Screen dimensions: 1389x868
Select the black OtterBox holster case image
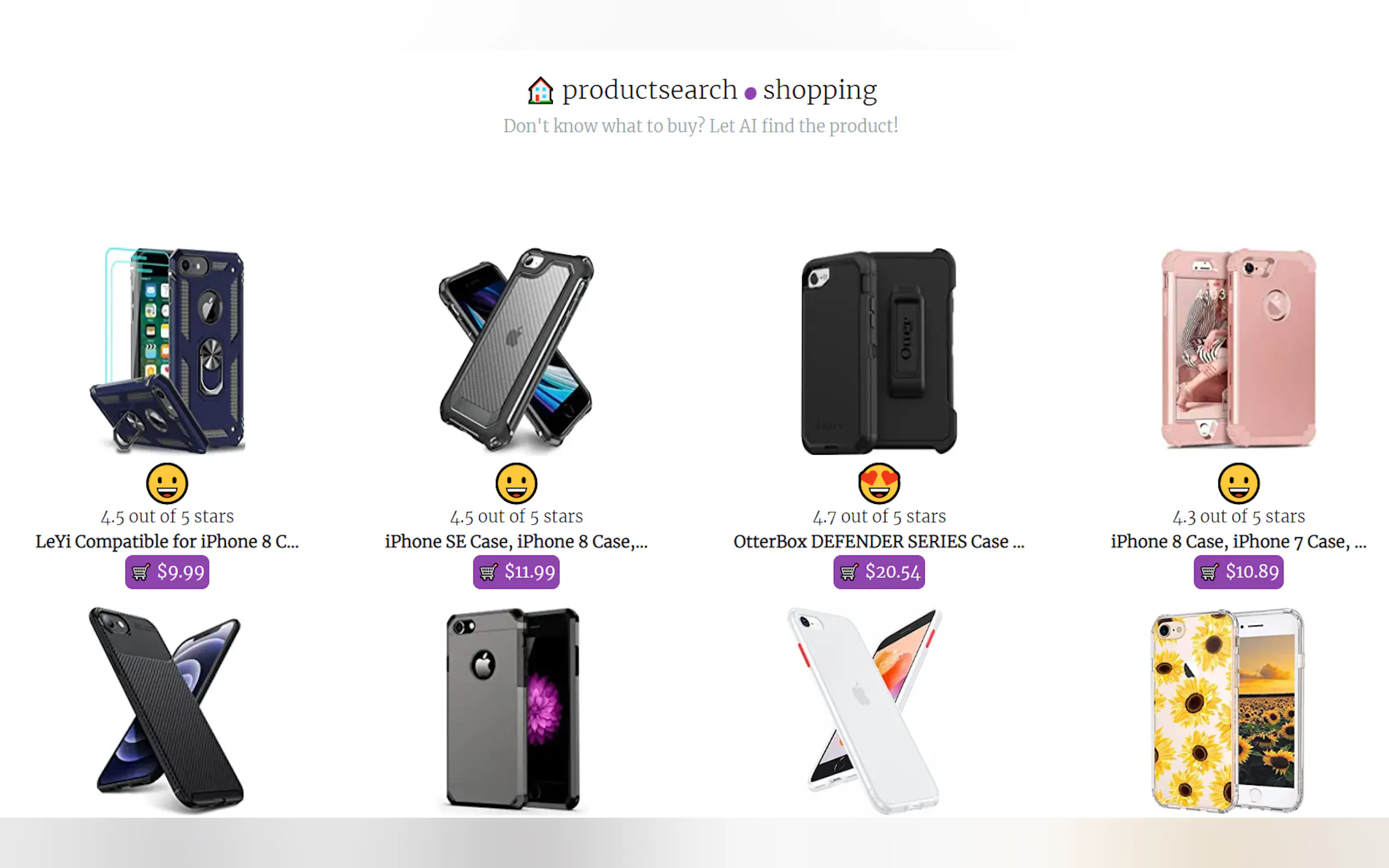[x=879, y=351]
